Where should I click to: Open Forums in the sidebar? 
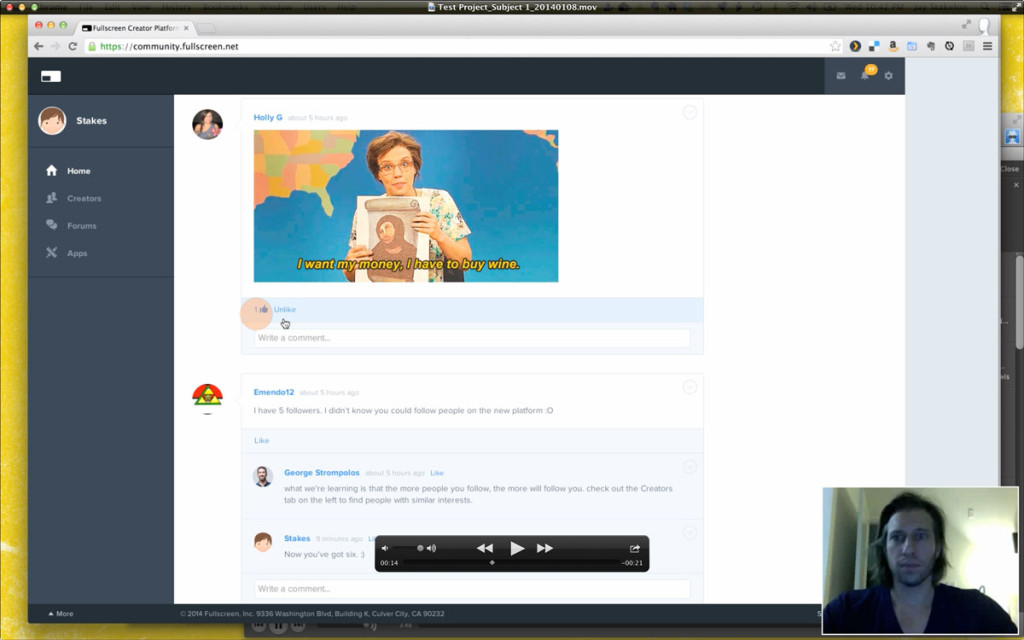point(82,226)
